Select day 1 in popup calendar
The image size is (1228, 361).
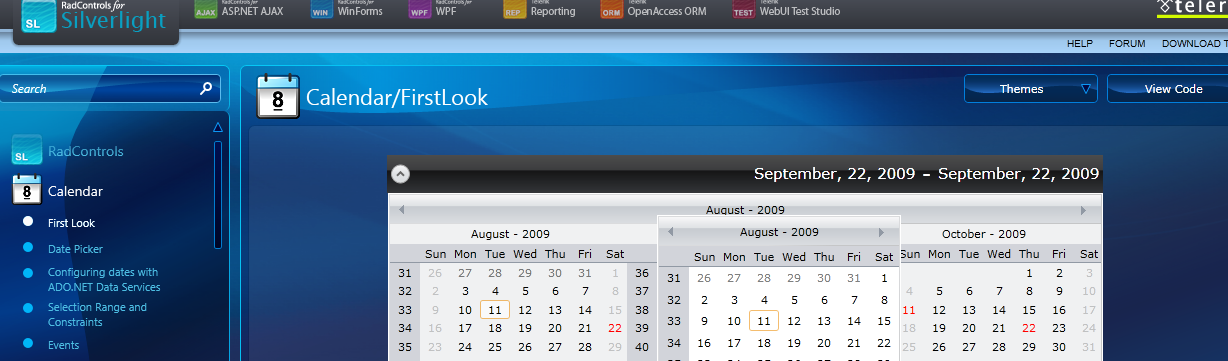coord(884,278)
